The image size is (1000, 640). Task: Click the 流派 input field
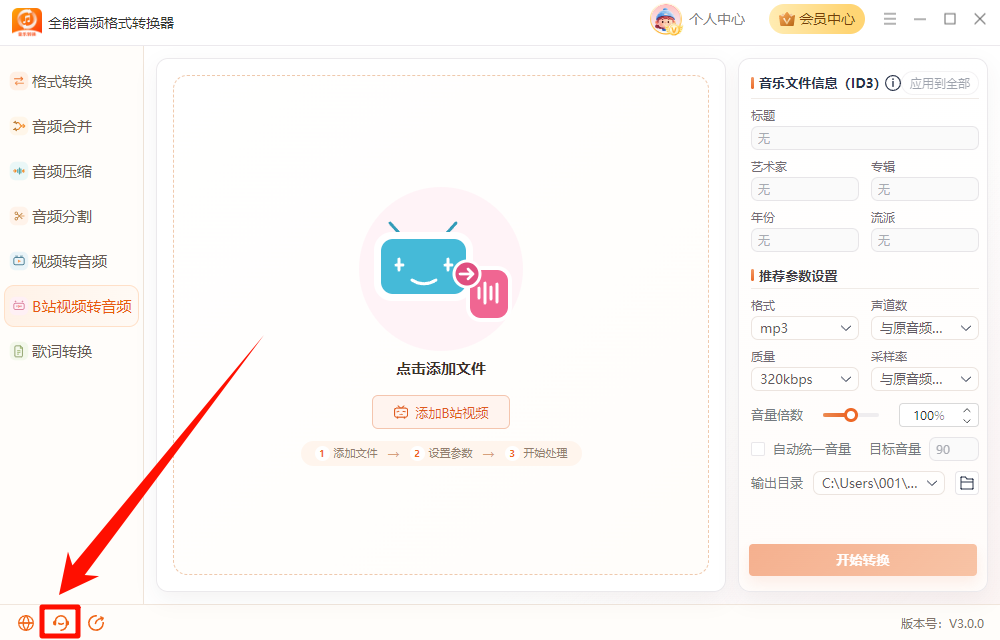pos(924,240)
